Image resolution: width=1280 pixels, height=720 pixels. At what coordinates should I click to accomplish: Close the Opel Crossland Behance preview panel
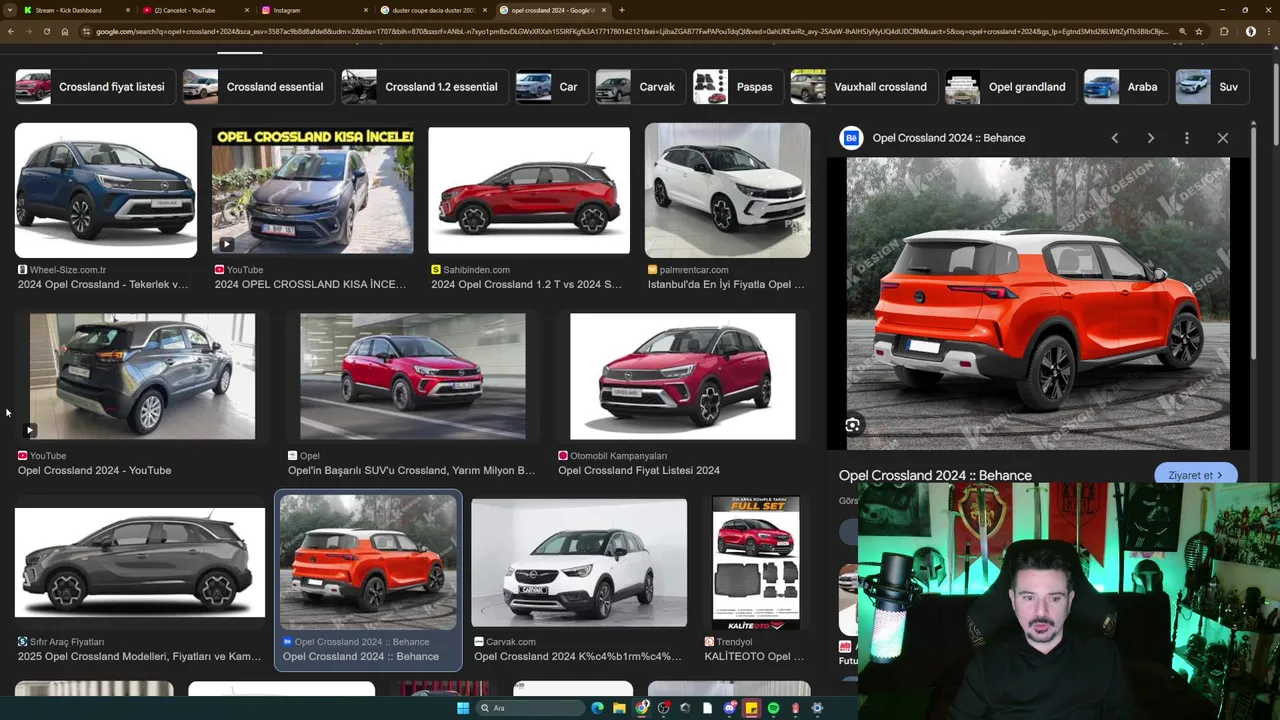(1222, 138)
